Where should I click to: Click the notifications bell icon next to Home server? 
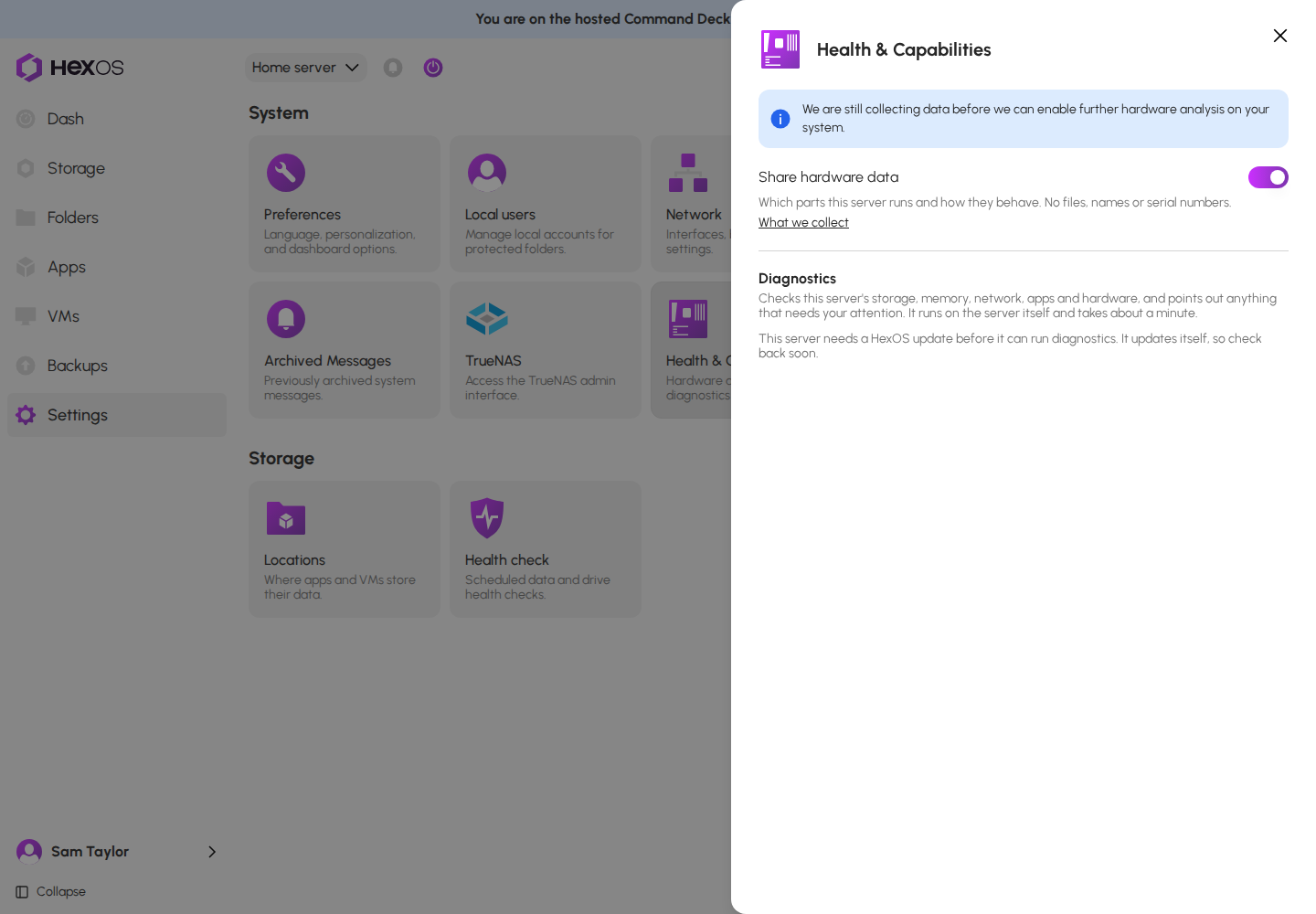pyautogui.click(x=393, y=68)
